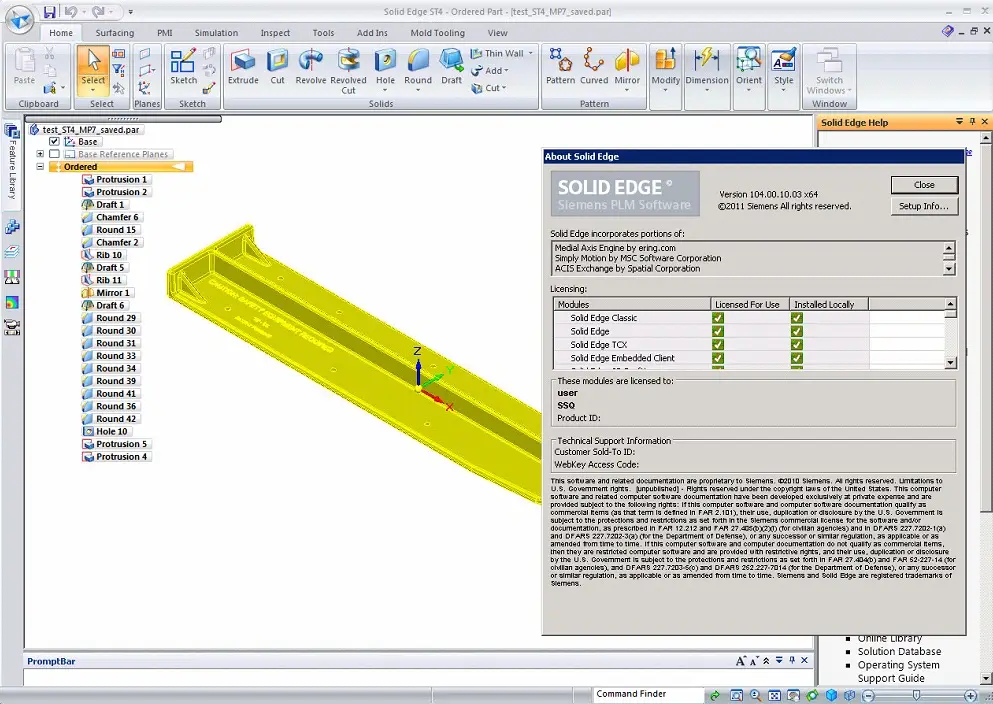
Task: Open the Inspect tab
Action: click(x=275, y=33)
